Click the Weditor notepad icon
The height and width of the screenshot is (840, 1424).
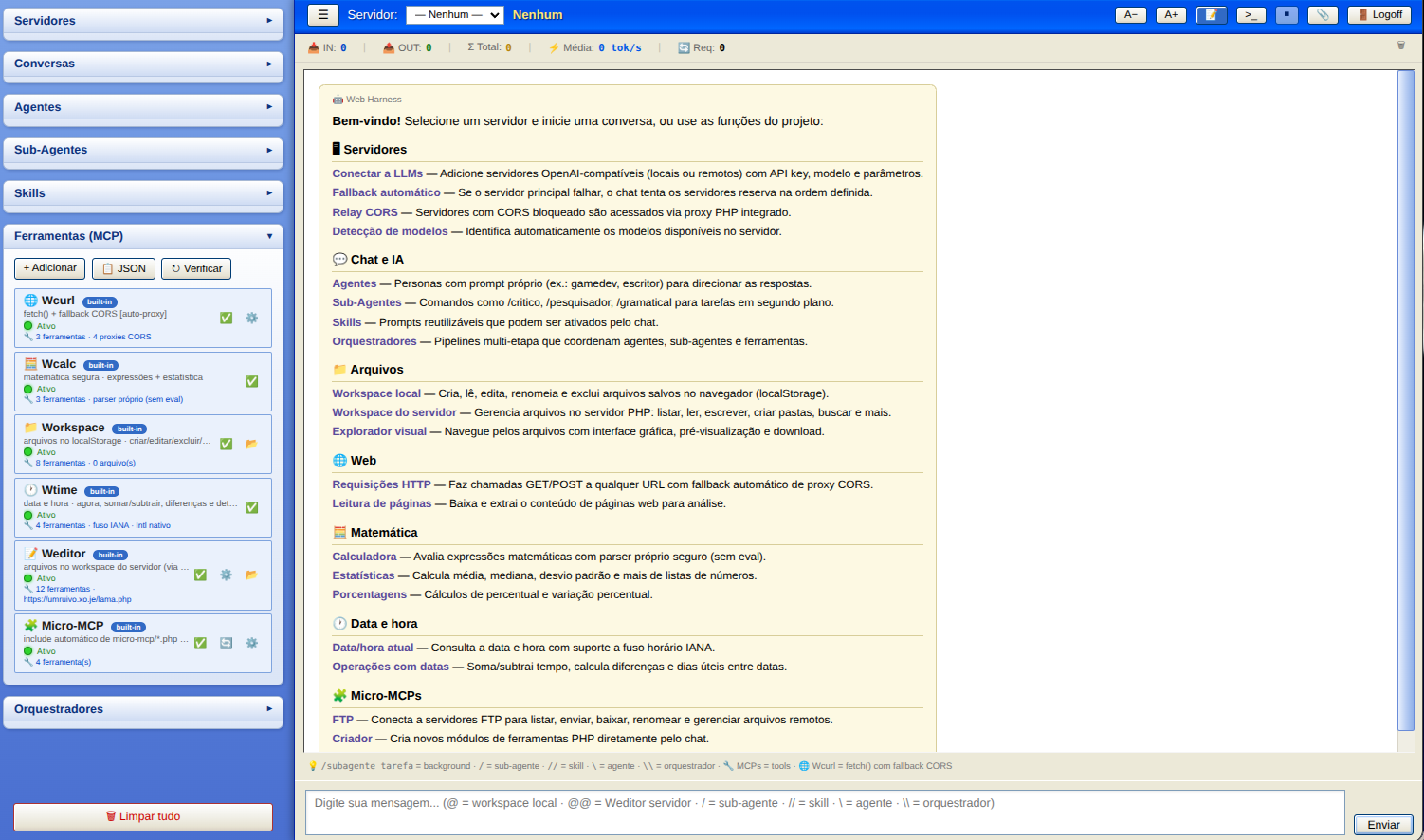click(x=30, y=554)
